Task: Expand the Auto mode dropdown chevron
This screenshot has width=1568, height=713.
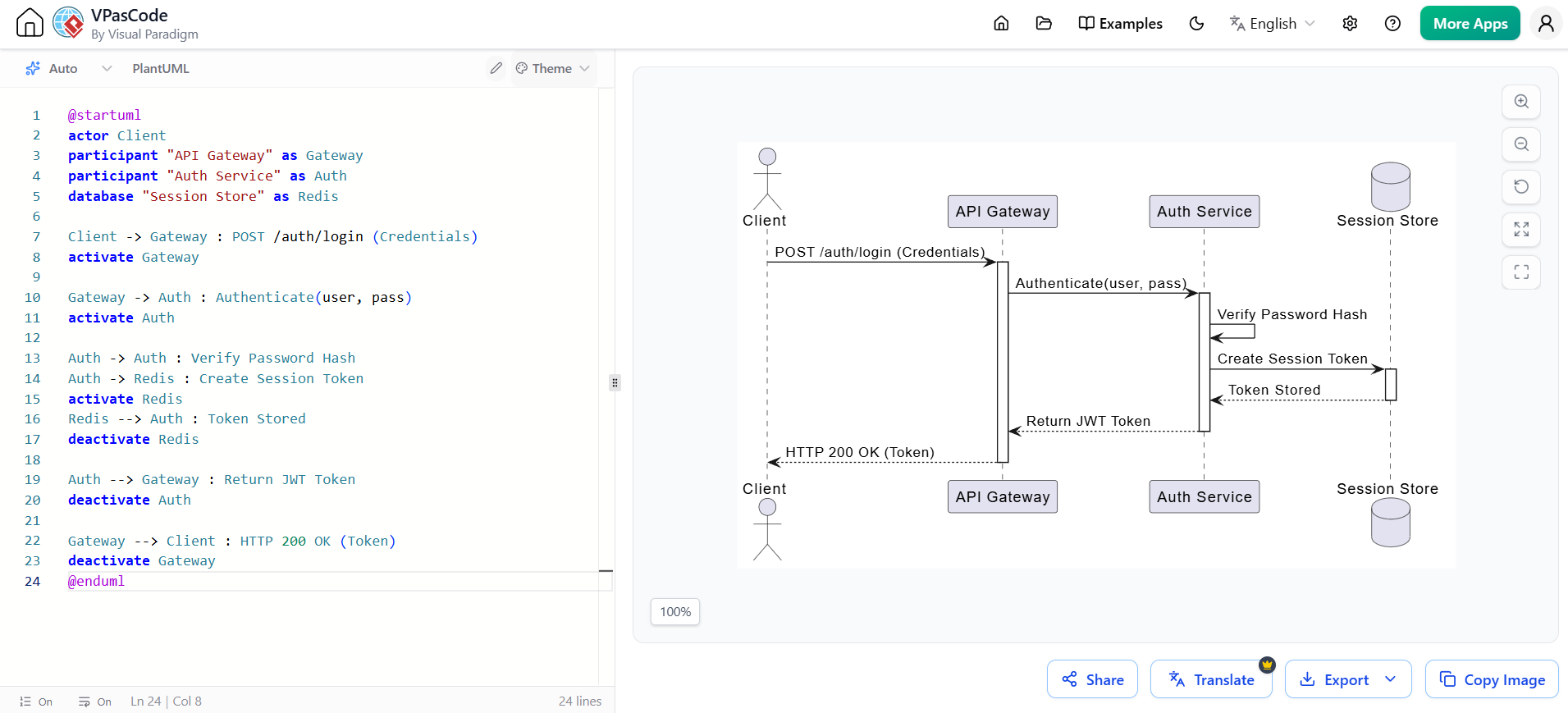Action: tap(107, 68)
